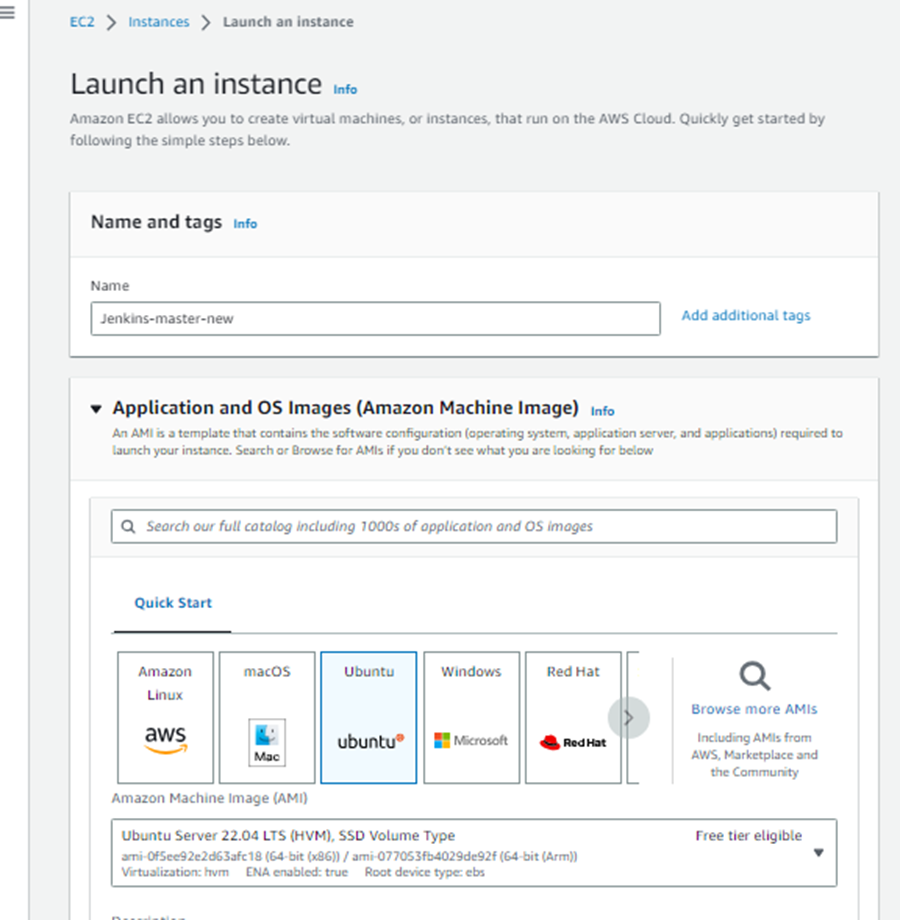Open the Ubuntu Server 22.04 AMI dropdown

[818, 851]
